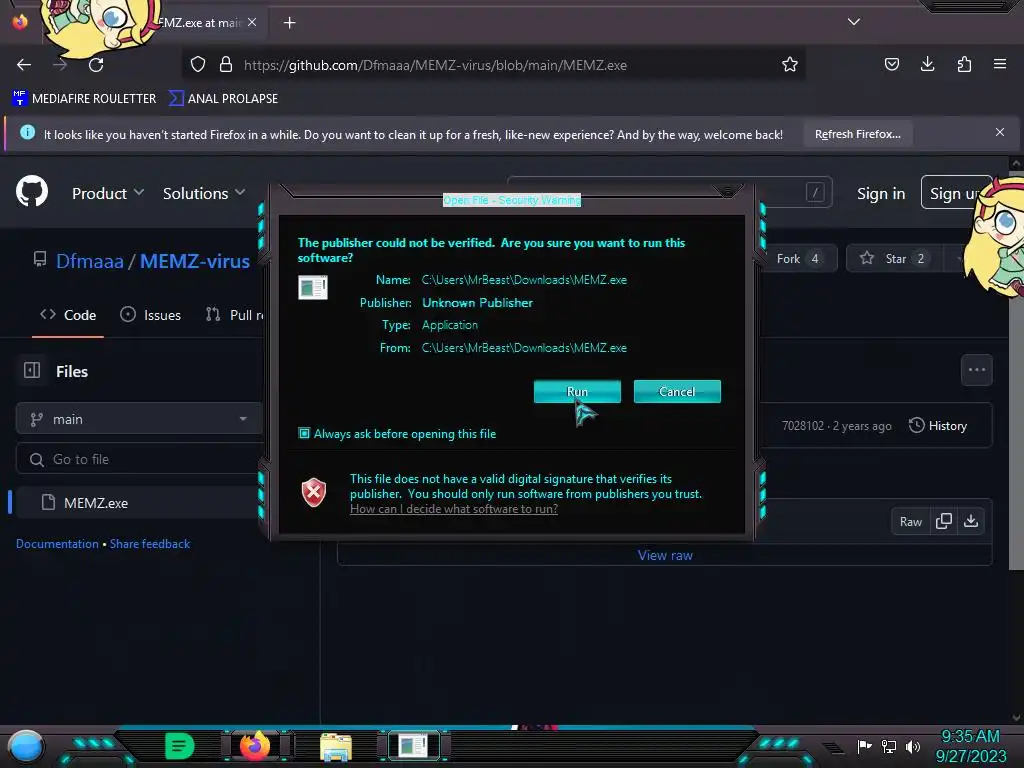Click the Action Center flag tray icon

click(864, 746)
